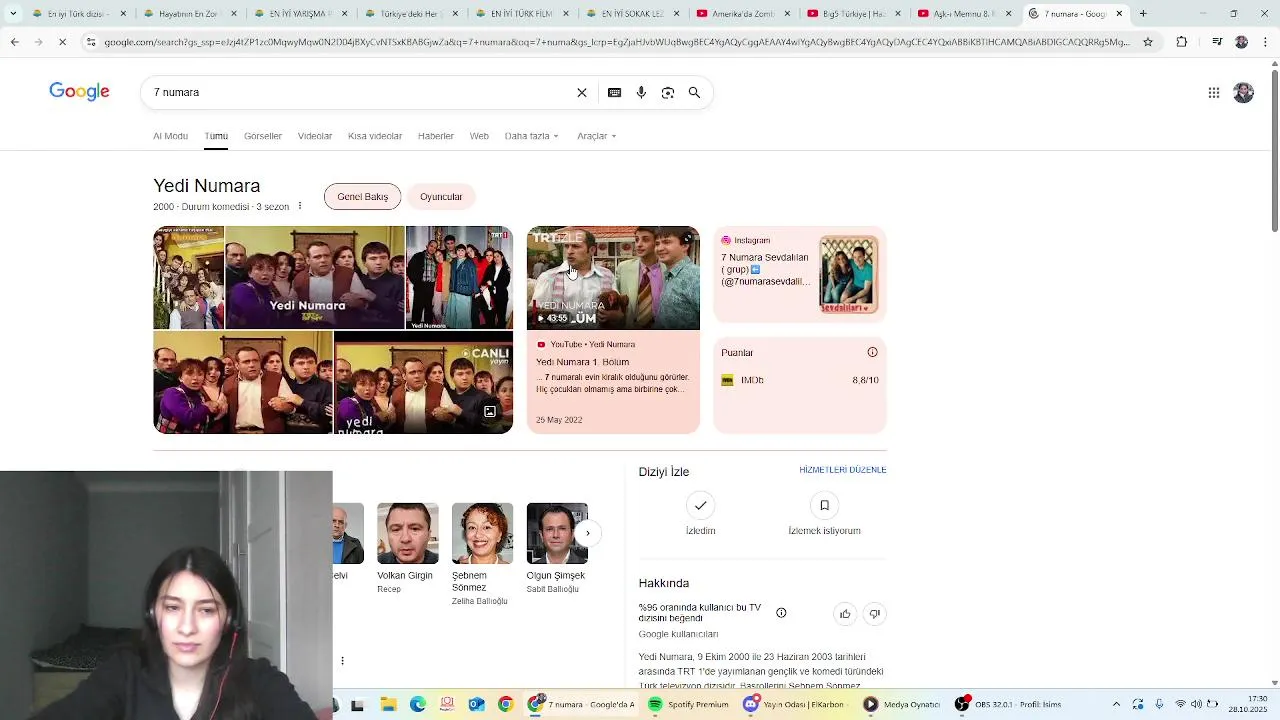The height and width of the screenshot is (720, 1280).
Task: Go back to the previous page
Action: pyautogui.click(x=14, y=42)
